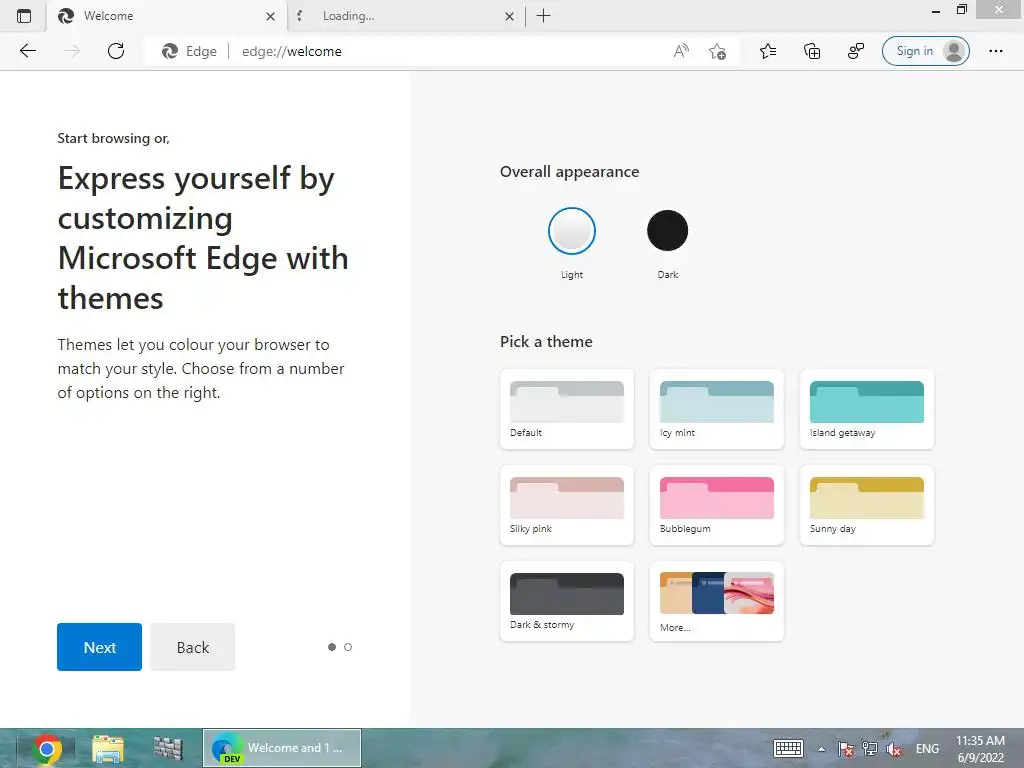Open File Explorer from the taskbar
Image resolution: width=1024 pixels, height=768 pixels.
point(108,748)
